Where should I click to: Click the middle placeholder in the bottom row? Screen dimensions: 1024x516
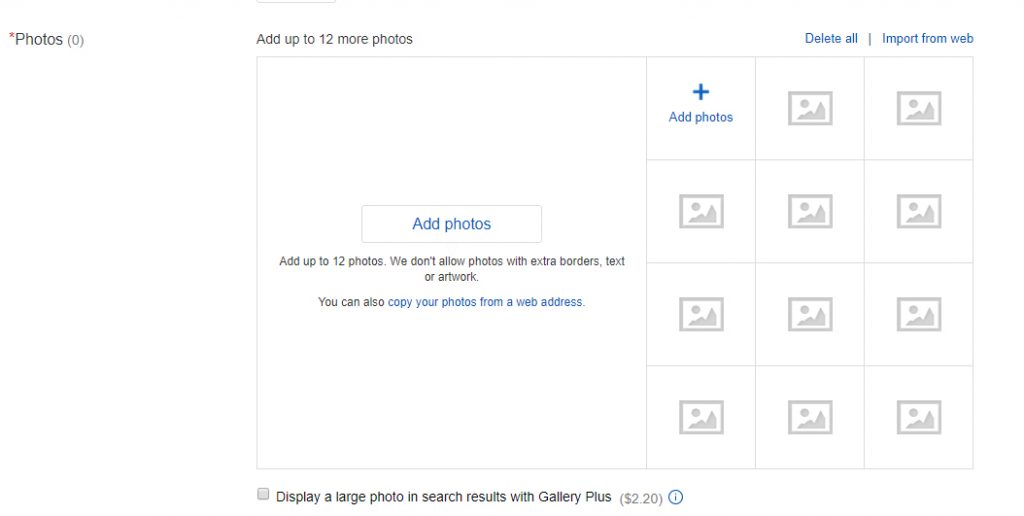pos(810,417)
